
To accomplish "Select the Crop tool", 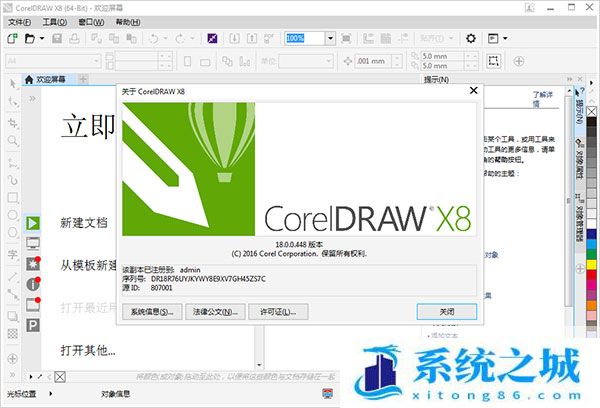I will pyautogui.click(x=13, y=123).
